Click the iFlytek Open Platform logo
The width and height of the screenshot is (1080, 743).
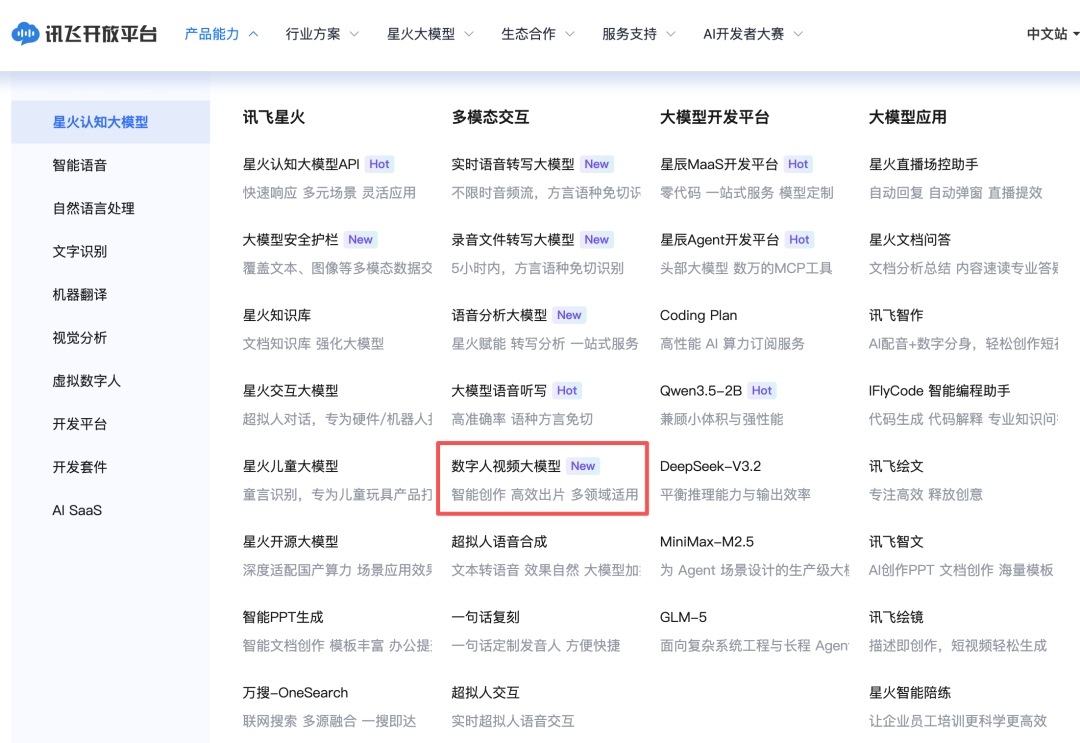(x=85, y=34)
